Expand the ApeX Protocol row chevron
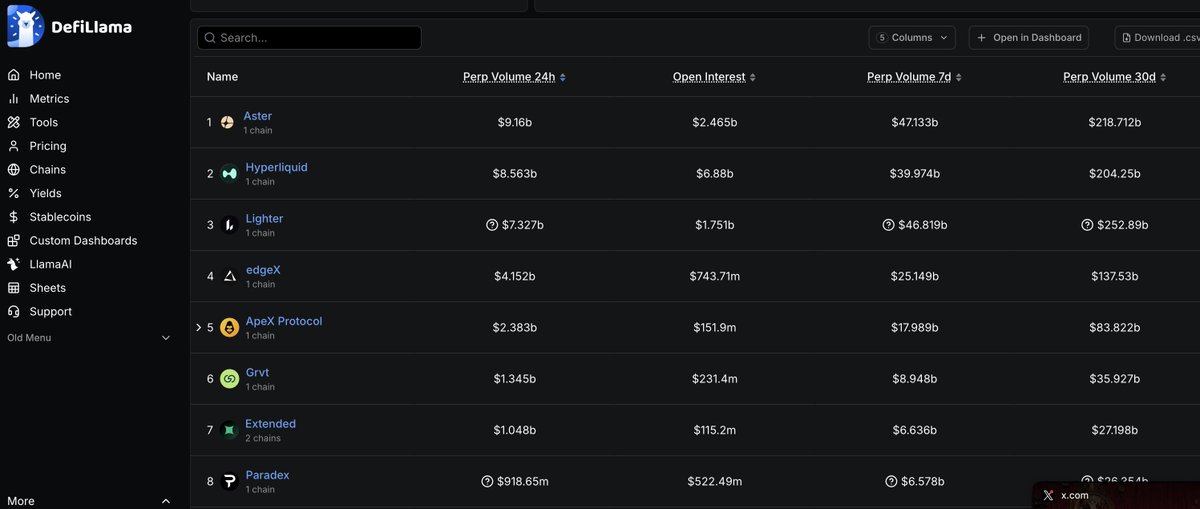 click(199, 327)
